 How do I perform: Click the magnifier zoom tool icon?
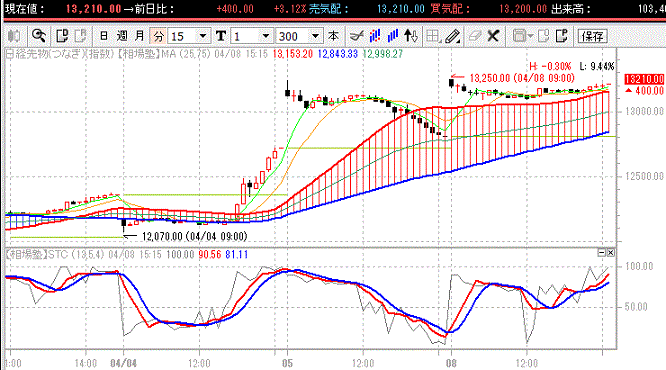pyautogui.click(x=39, y=36)
